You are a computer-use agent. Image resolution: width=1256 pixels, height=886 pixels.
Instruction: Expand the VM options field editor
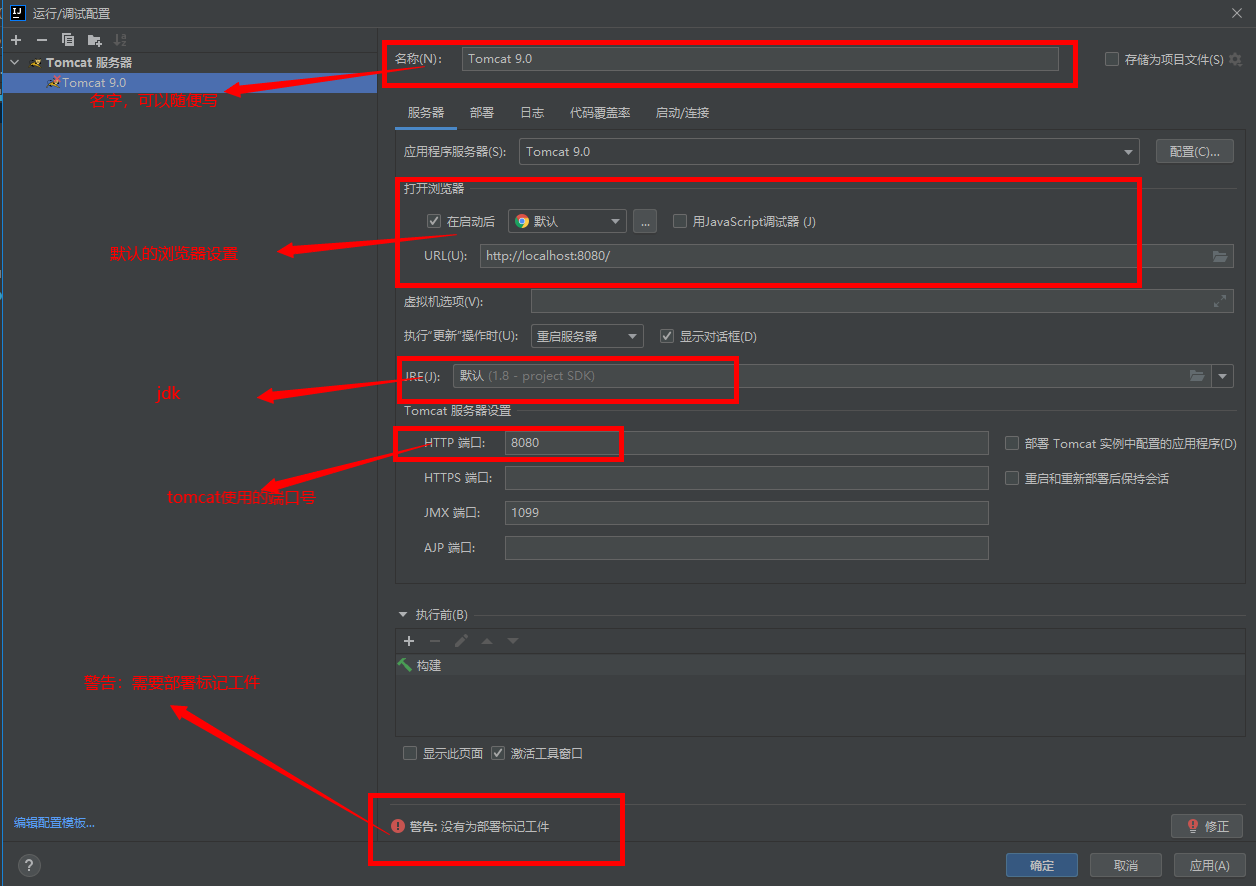click(x=1220, y=301)
